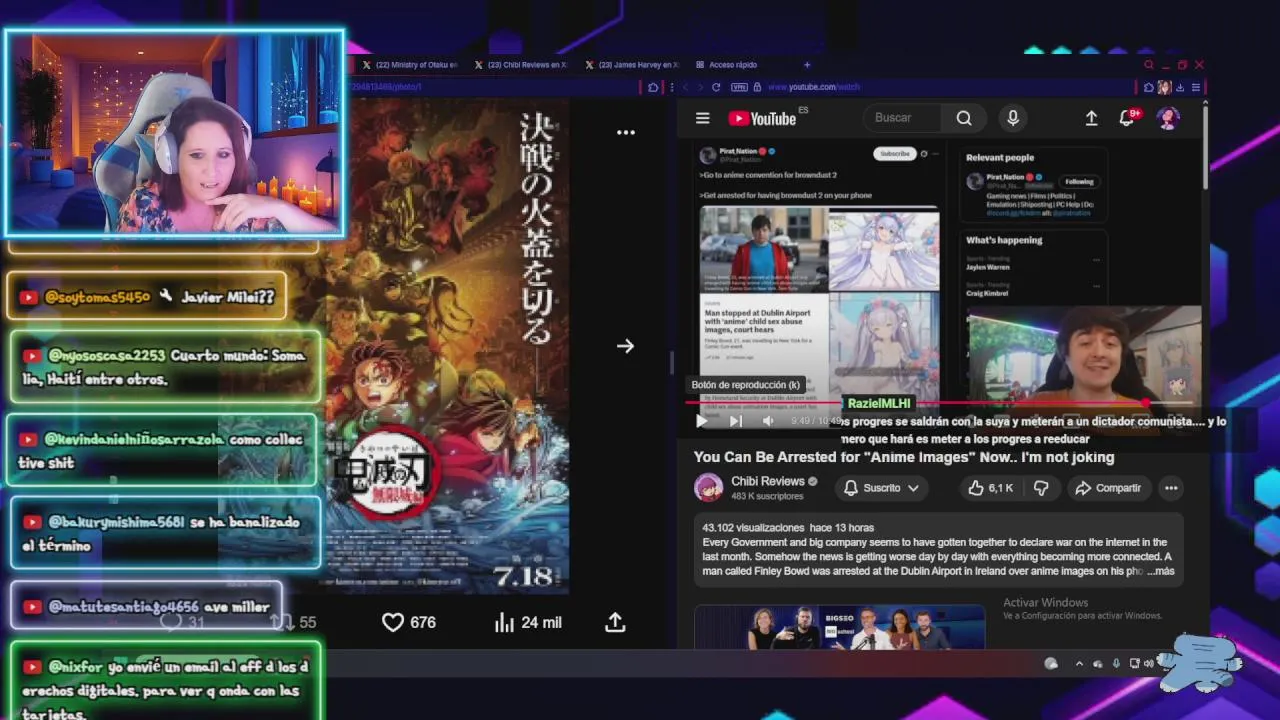
Task: Open the browser downloads icon
Action: (x=1180, y=87)
